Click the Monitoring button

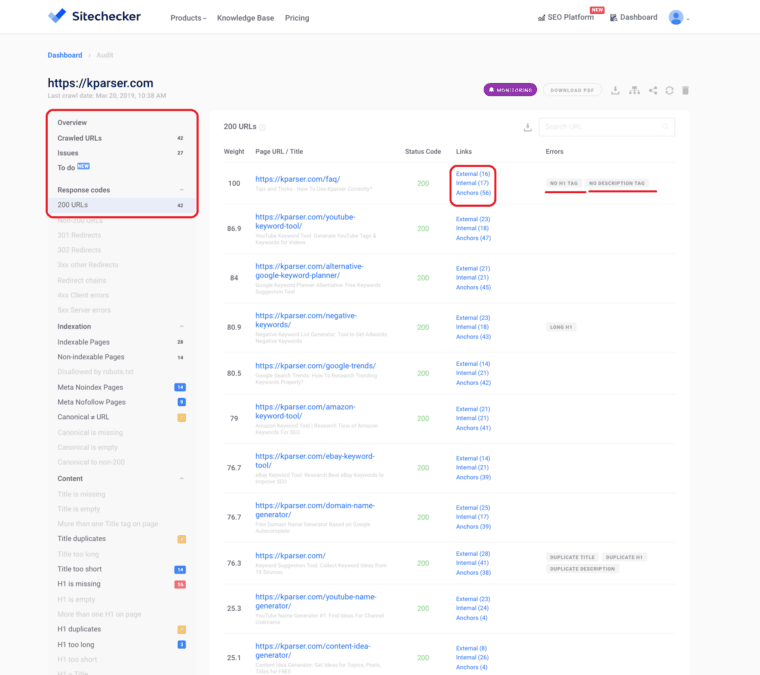[x=510, y=90]
